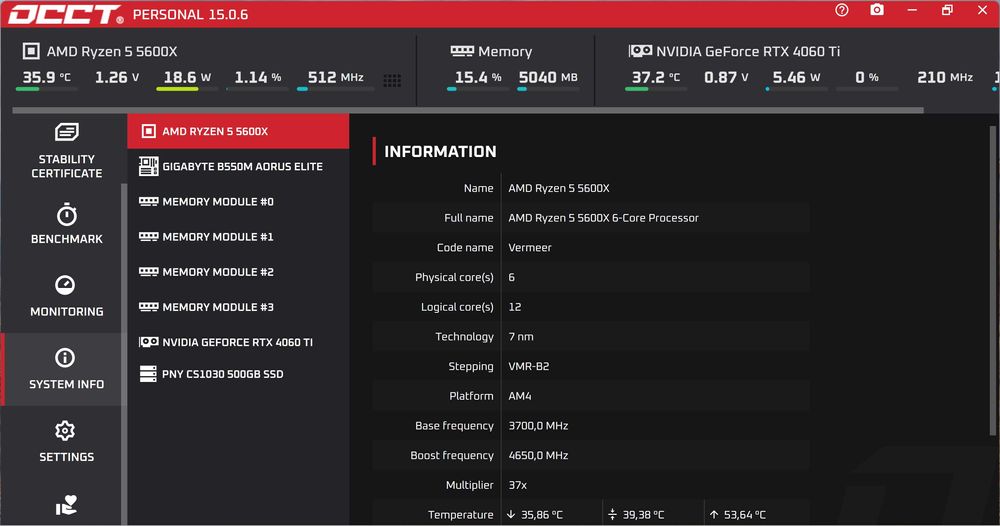Image resolution: width=1000 pixels, height=526 pixels.
Task: Click the CPU usage 1.14 % reading
Action: (x=258, y=77)
